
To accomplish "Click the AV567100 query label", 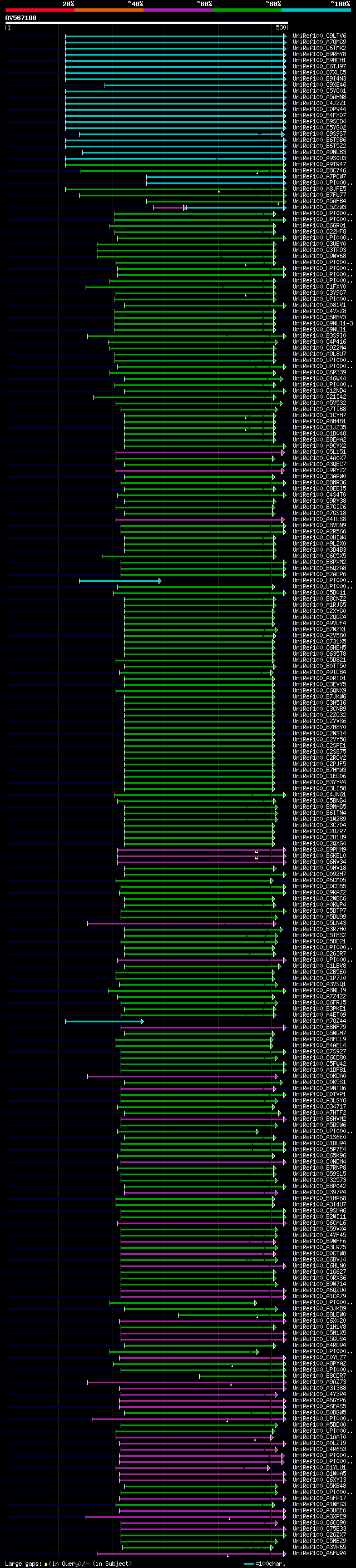I will (x=21, y=18).
